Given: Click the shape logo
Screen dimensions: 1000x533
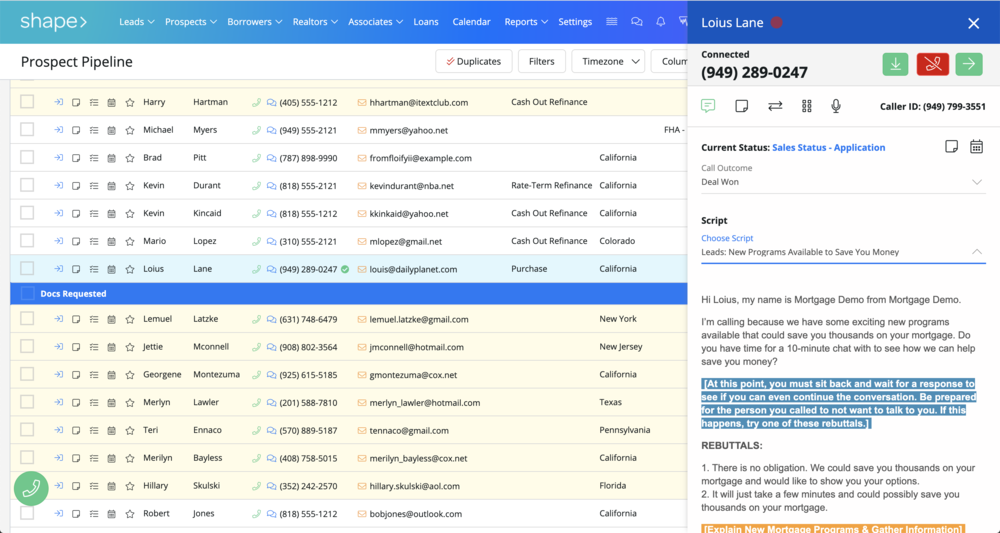Looking at the screenshot, I should tap(53, 22).
